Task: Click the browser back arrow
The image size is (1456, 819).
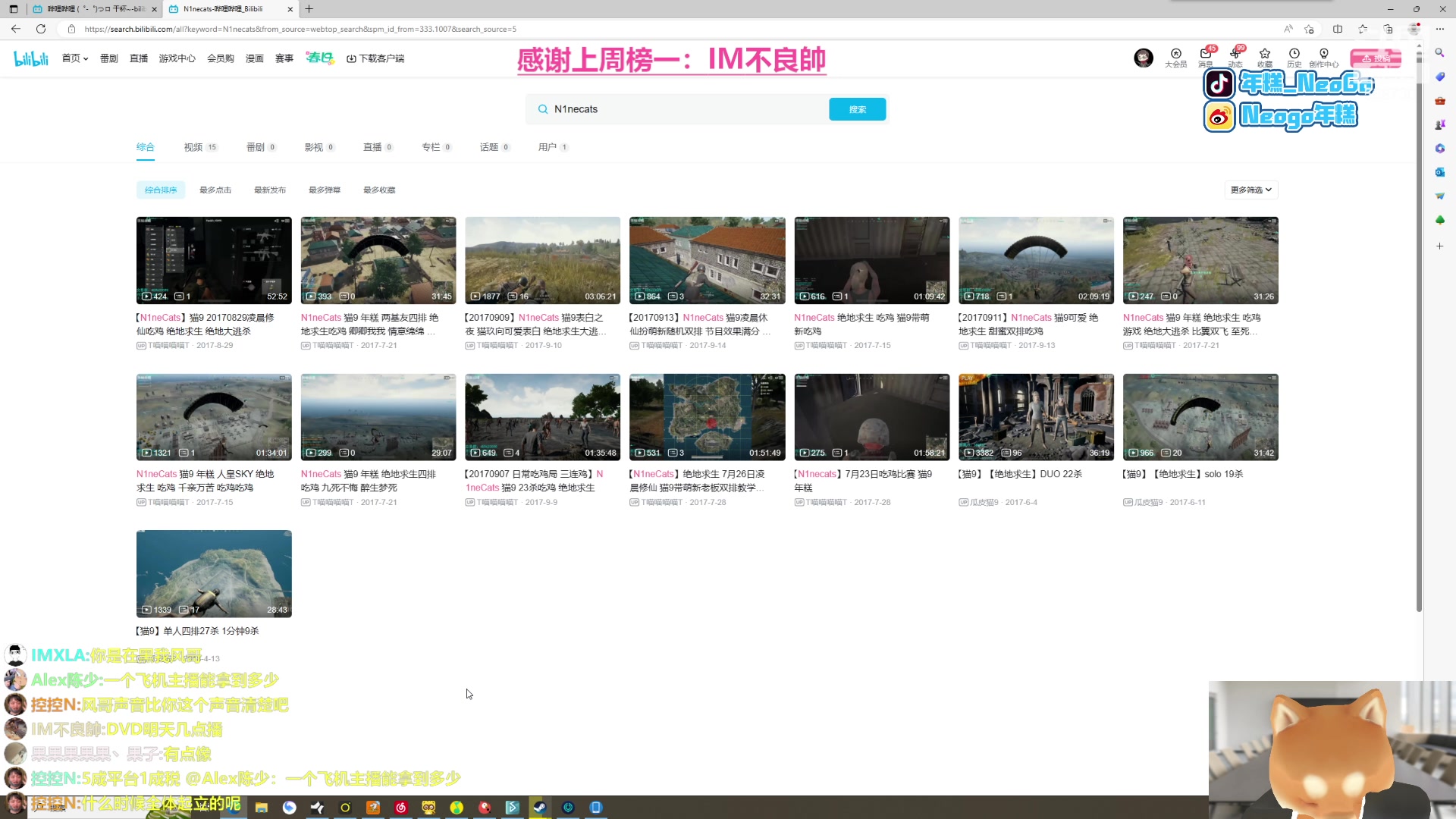Action: click(x=16, y=29)
